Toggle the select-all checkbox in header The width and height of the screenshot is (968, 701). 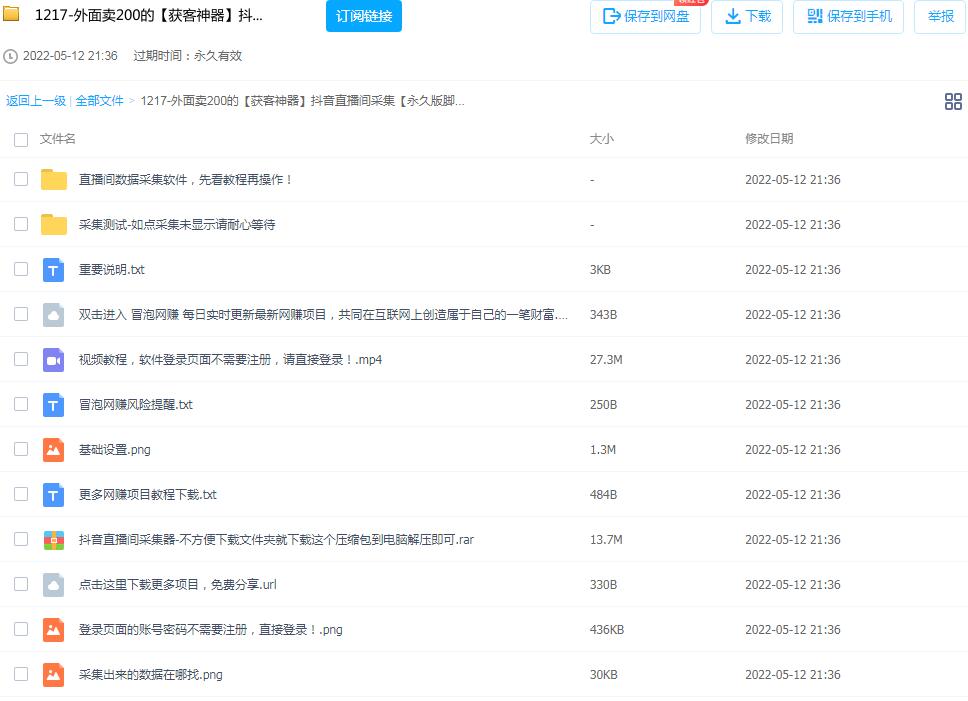pos(21,139)
